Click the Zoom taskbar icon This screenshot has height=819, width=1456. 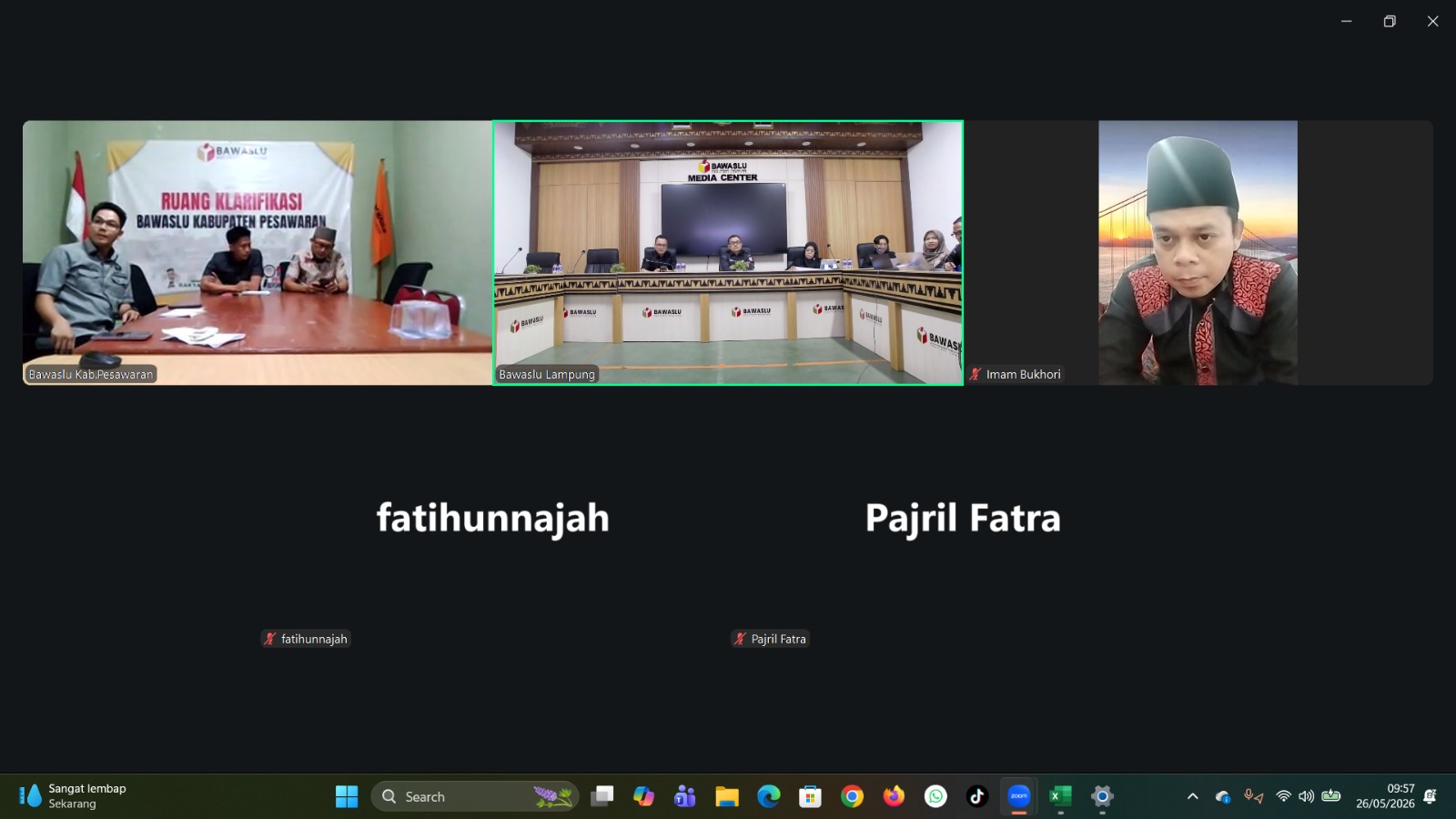1019,796
